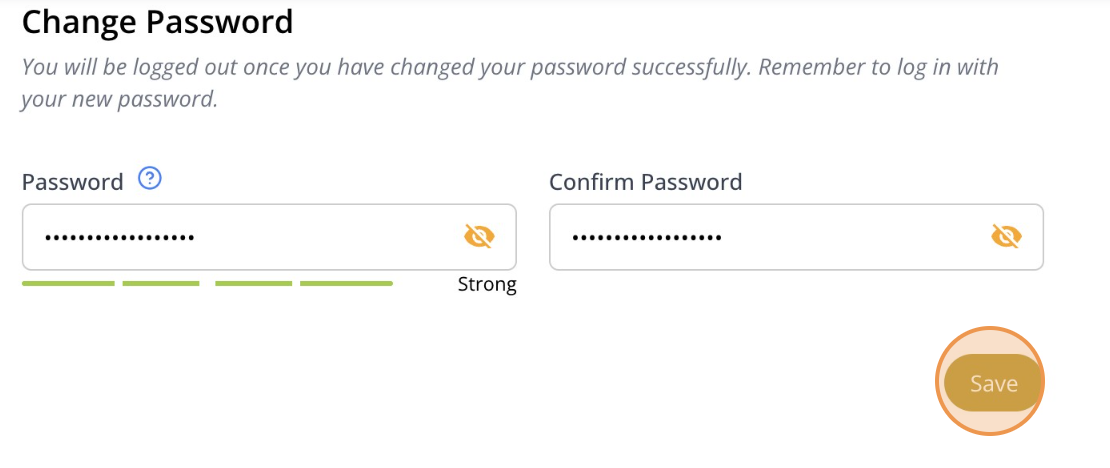
Task: Click the Strong strength label
Action: (487, 285)
